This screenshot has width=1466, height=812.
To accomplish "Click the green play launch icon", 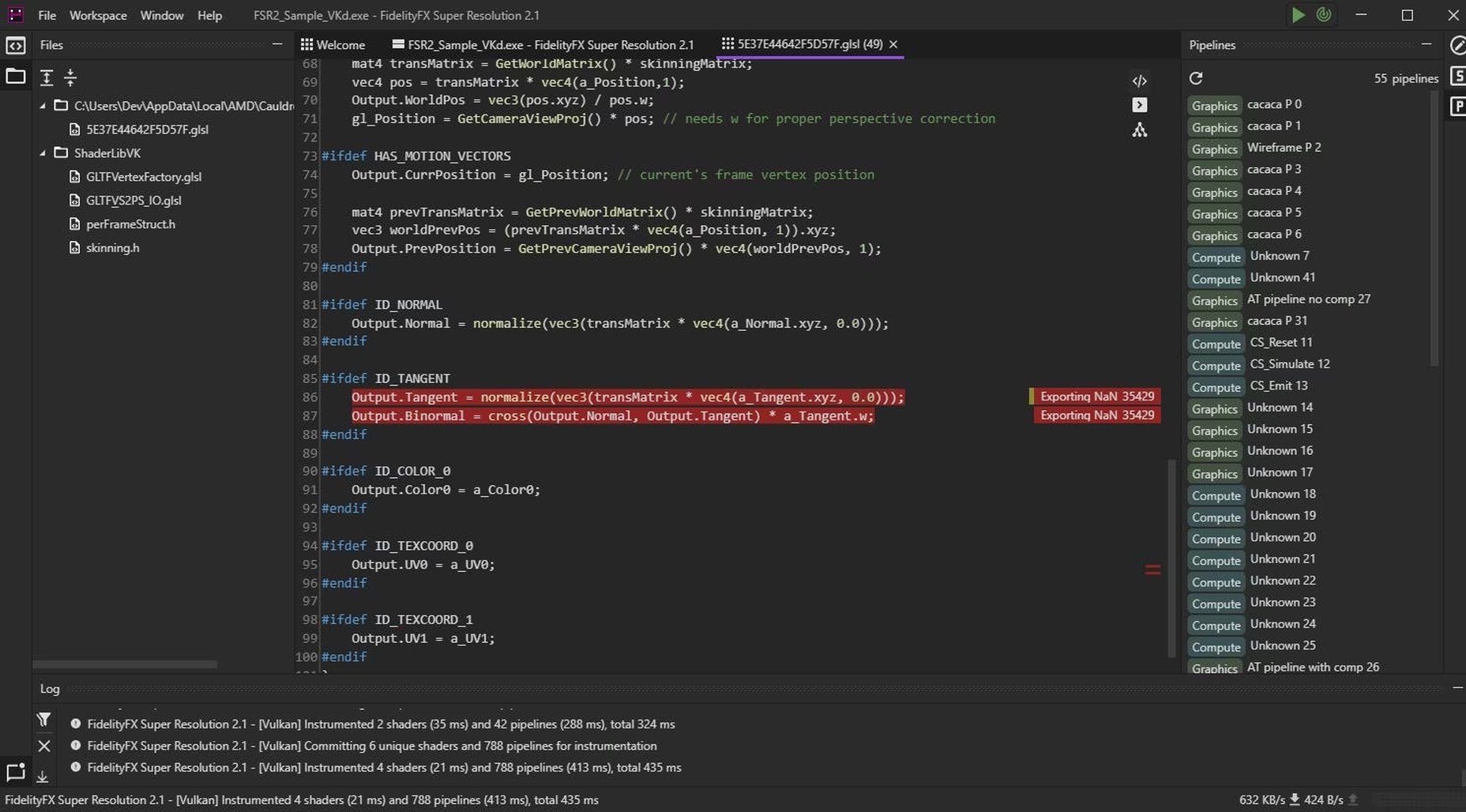I will click(x=1298, y=15).
